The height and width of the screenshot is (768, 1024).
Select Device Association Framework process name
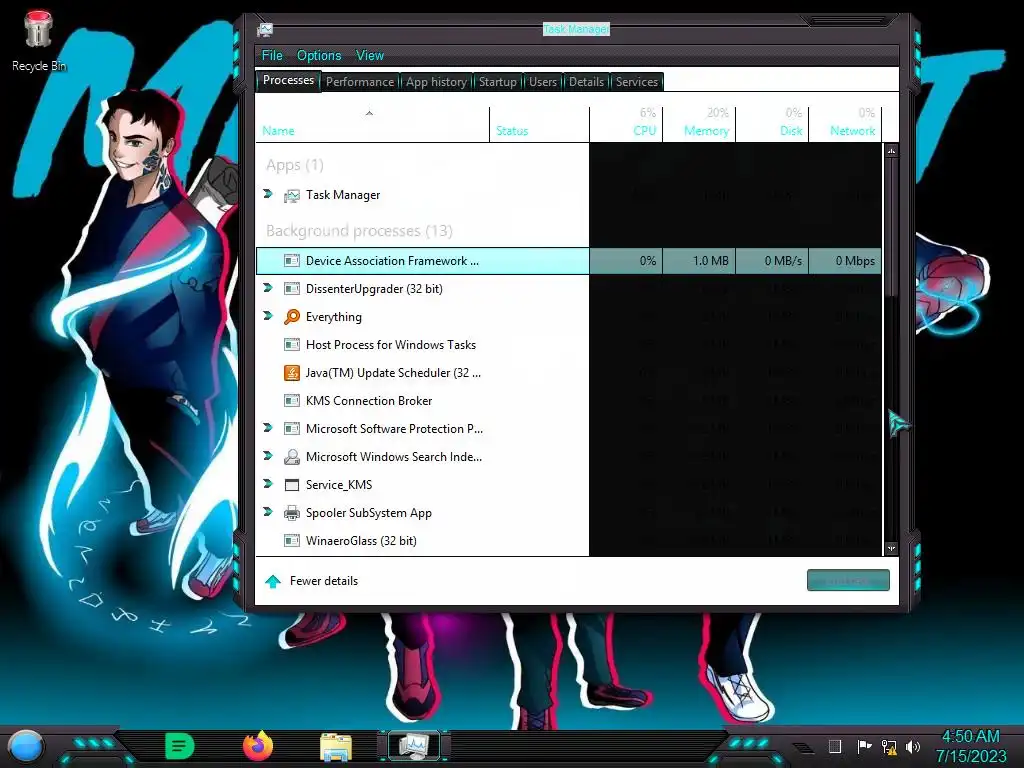[x=392, y=261]
